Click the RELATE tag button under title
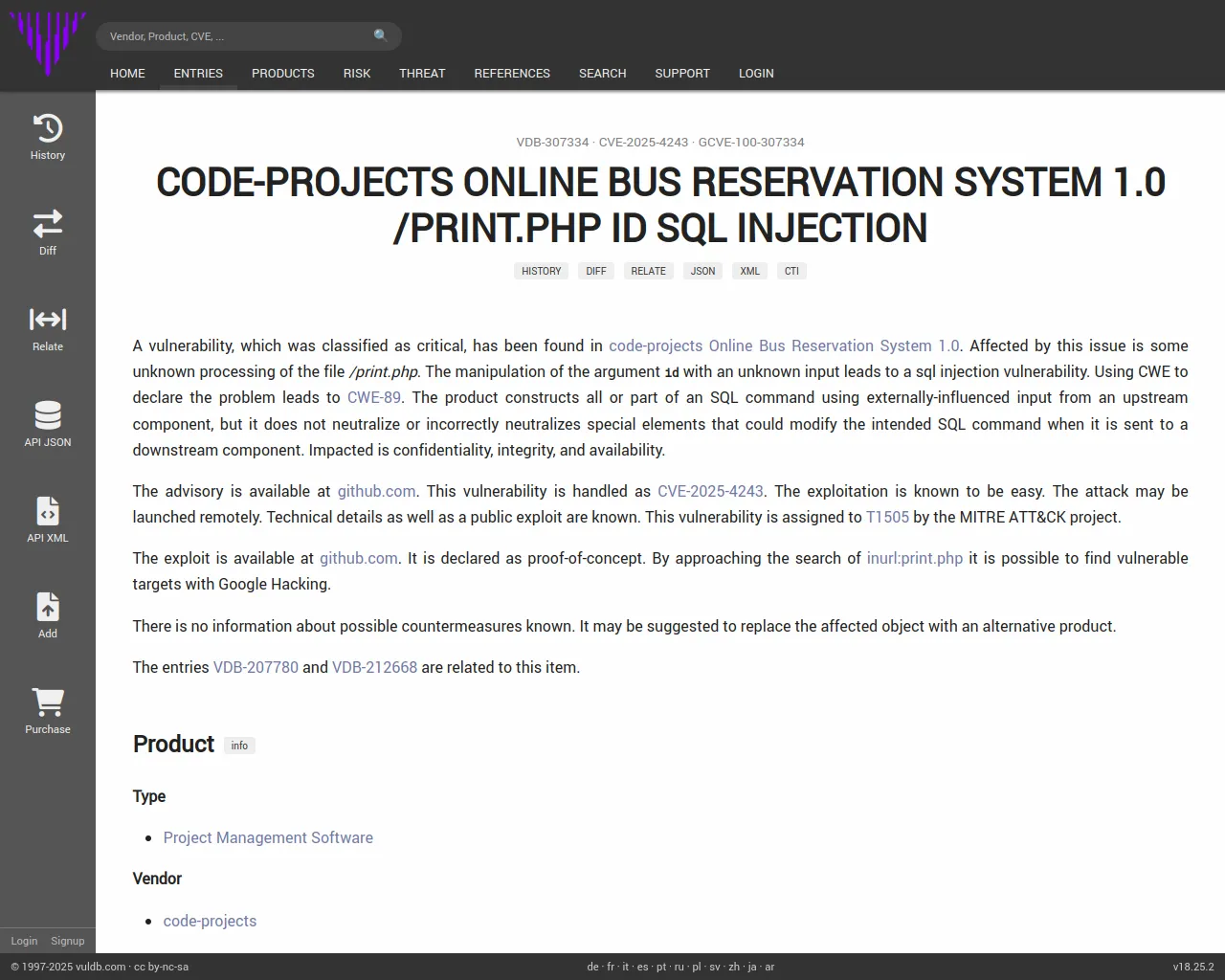This screenshot has width=1225, height=980. [x=649, y=271]
